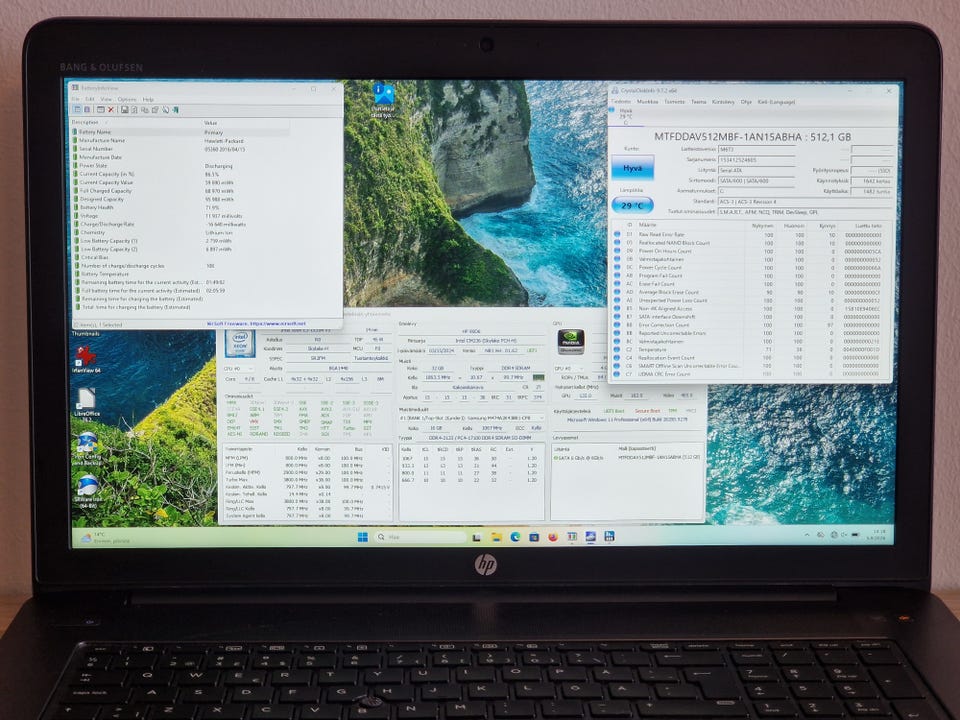Click the Serial ATA interface field
This screenshot has width=960, height=720.
pyautogui.click(x=756, y=170)
